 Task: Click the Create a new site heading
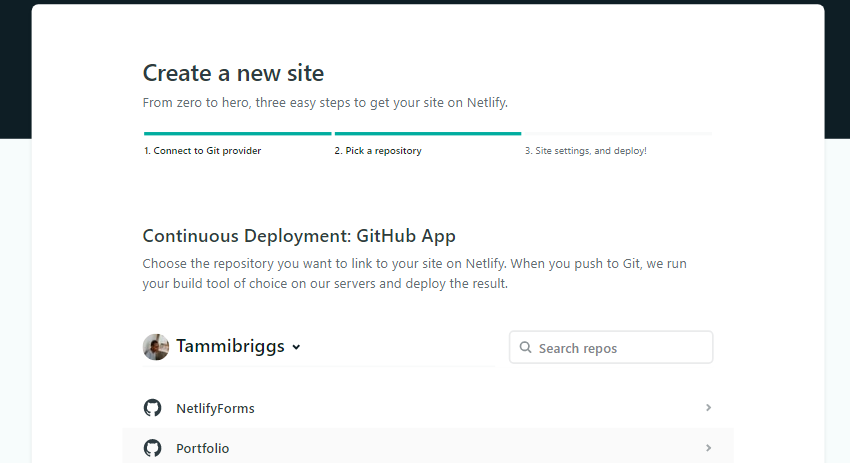233,73
